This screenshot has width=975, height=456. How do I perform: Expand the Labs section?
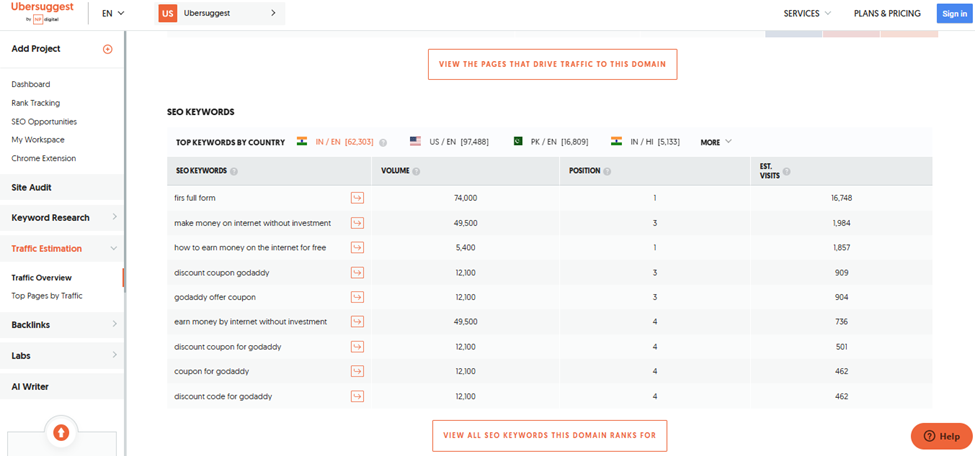click(x=62, y=356)
